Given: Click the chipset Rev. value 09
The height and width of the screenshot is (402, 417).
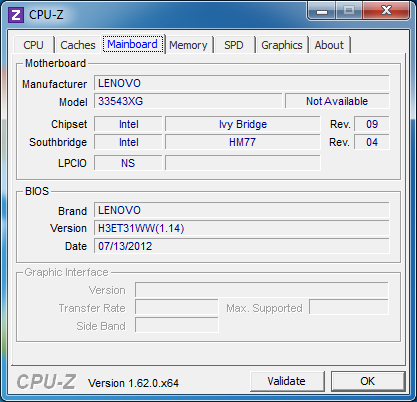Looking at the screenshot, I should [372, 124].
